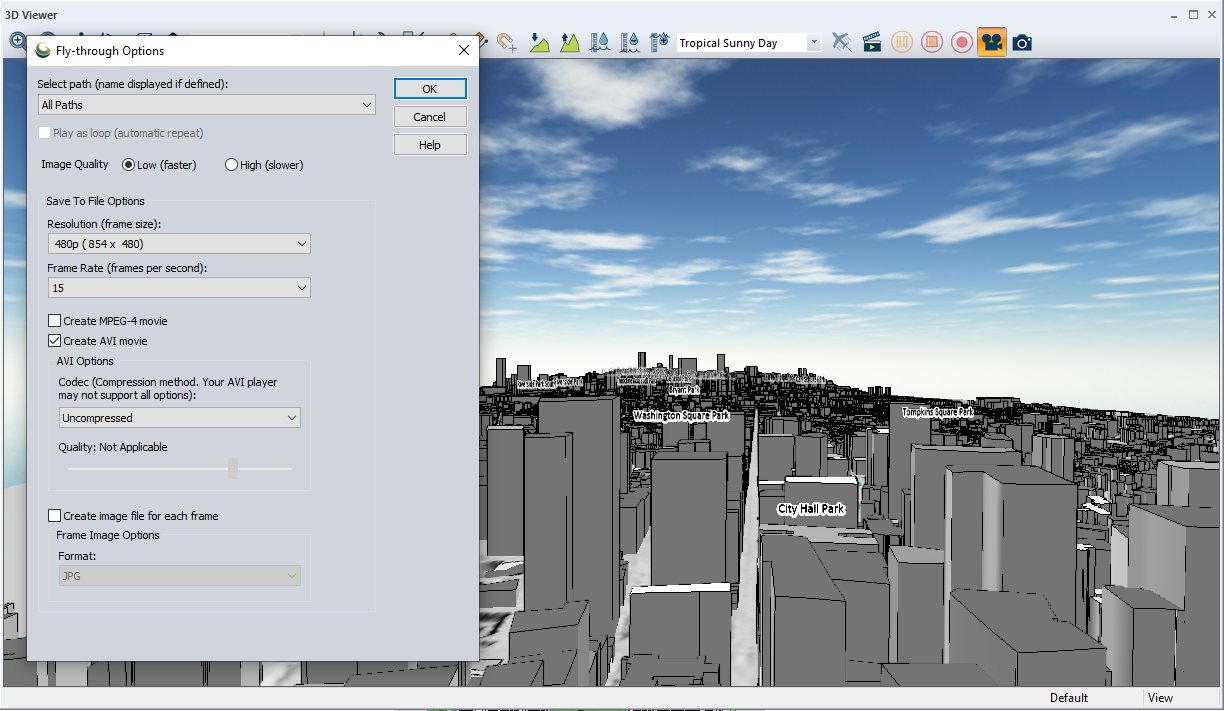Stop the fly-through playback

[x=932, y=42]
